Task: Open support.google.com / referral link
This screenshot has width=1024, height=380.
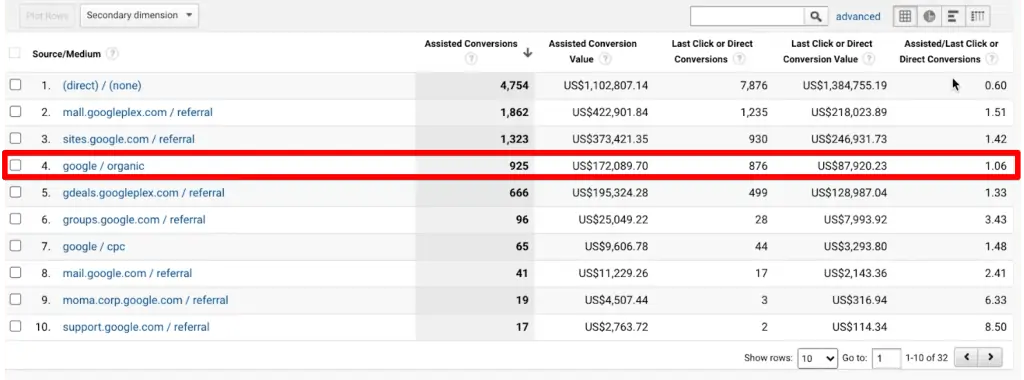Action: point(136,327)
